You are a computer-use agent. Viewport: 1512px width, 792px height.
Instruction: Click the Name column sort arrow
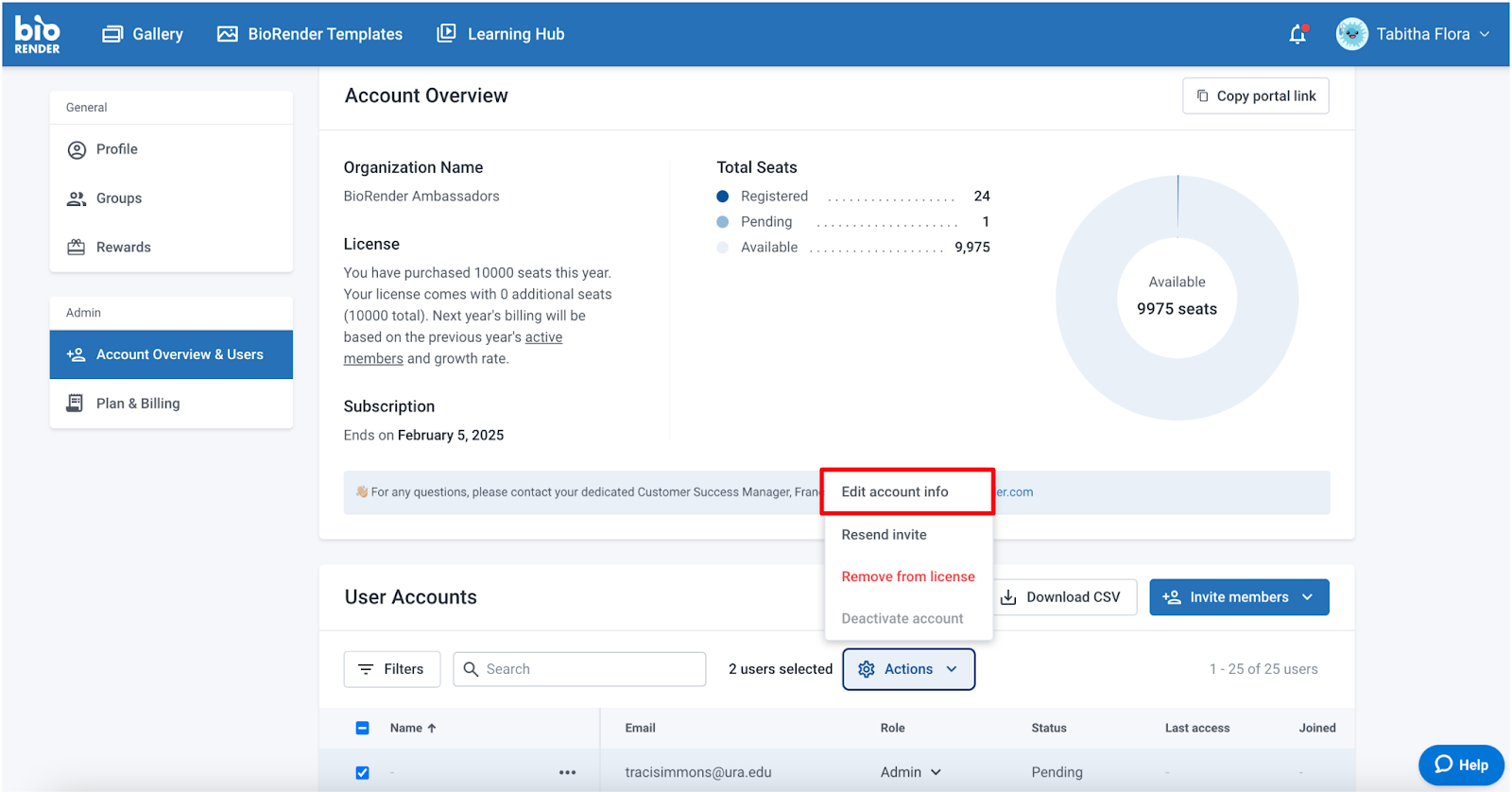pos(432,728)
